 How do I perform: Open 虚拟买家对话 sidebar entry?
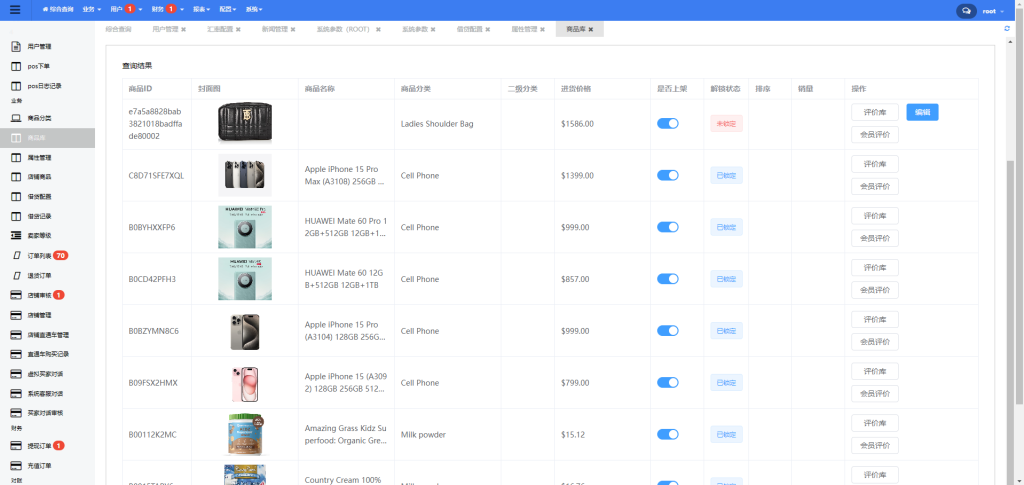click(x=48, y=374)
